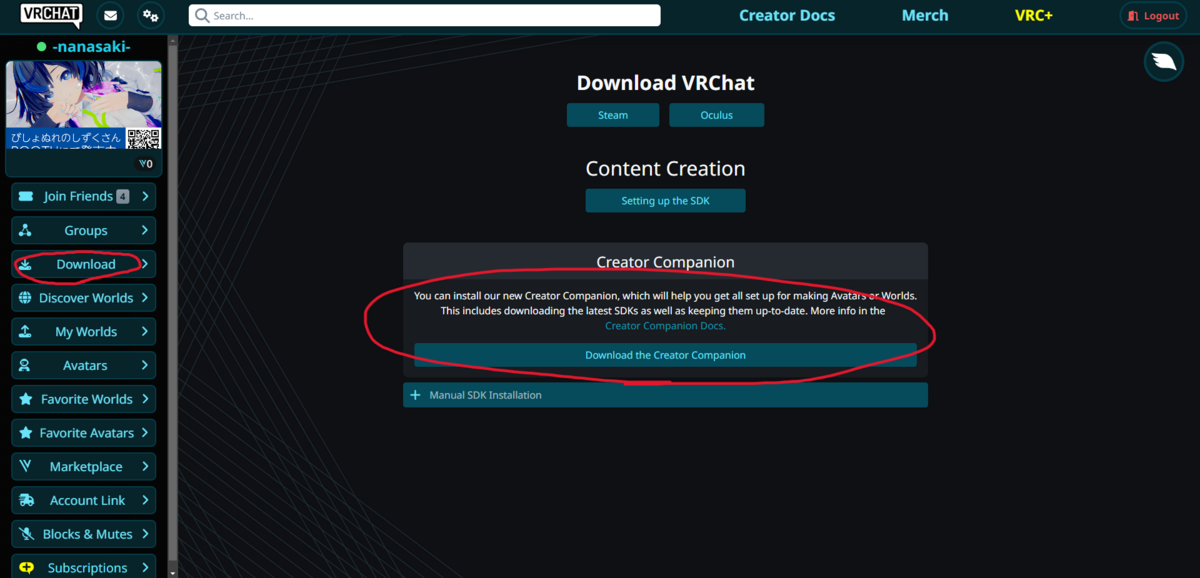Viewport: 1200px width, 578px height.
Task: Open the settings gears icon
Action: point(151,16)
